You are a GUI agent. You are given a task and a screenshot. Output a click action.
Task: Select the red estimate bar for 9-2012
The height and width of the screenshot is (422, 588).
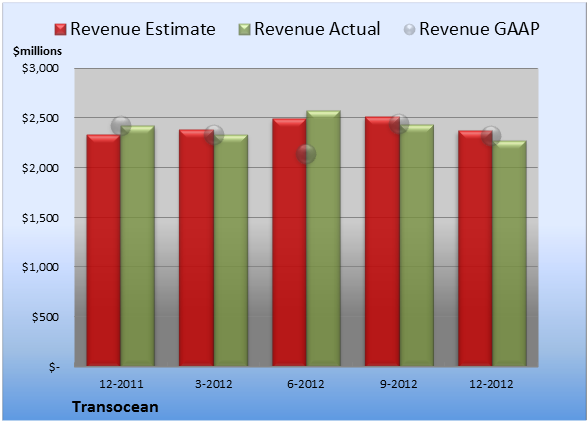[382, 241]
